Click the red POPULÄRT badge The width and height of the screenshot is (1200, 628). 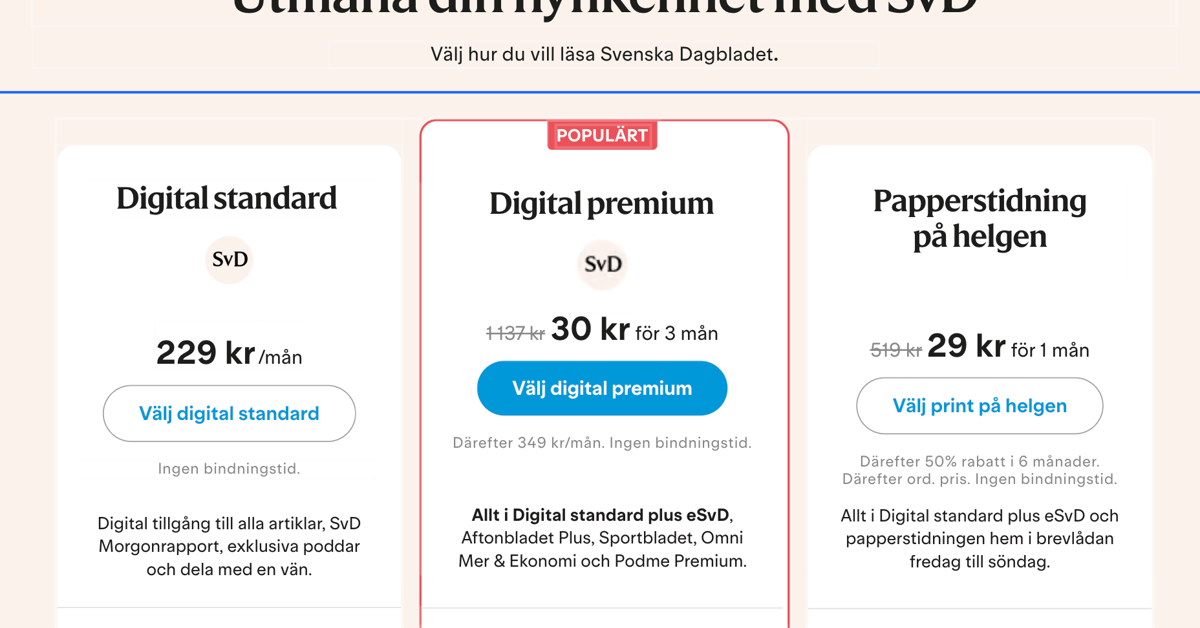[602, 135]
